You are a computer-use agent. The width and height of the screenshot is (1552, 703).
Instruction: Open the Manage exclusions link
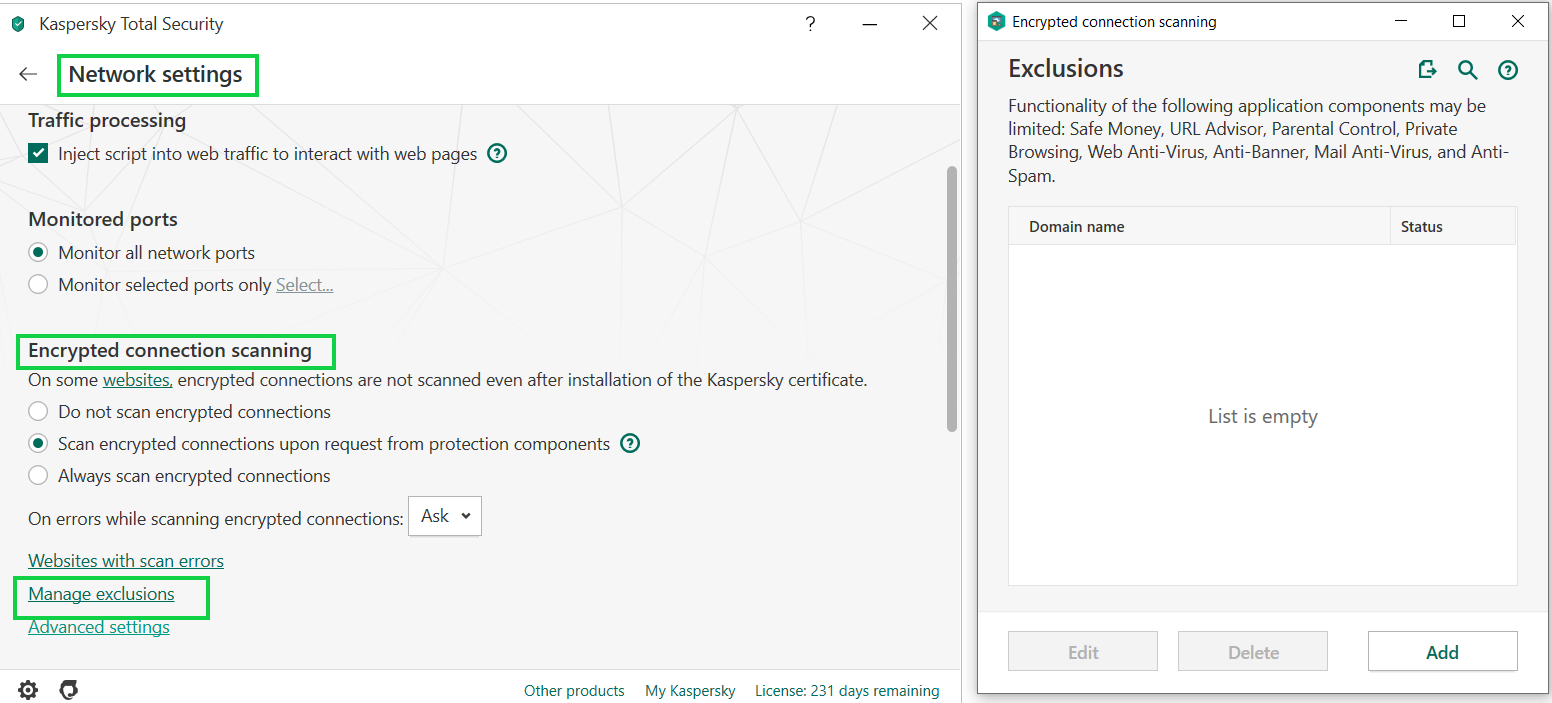point(101,594)
